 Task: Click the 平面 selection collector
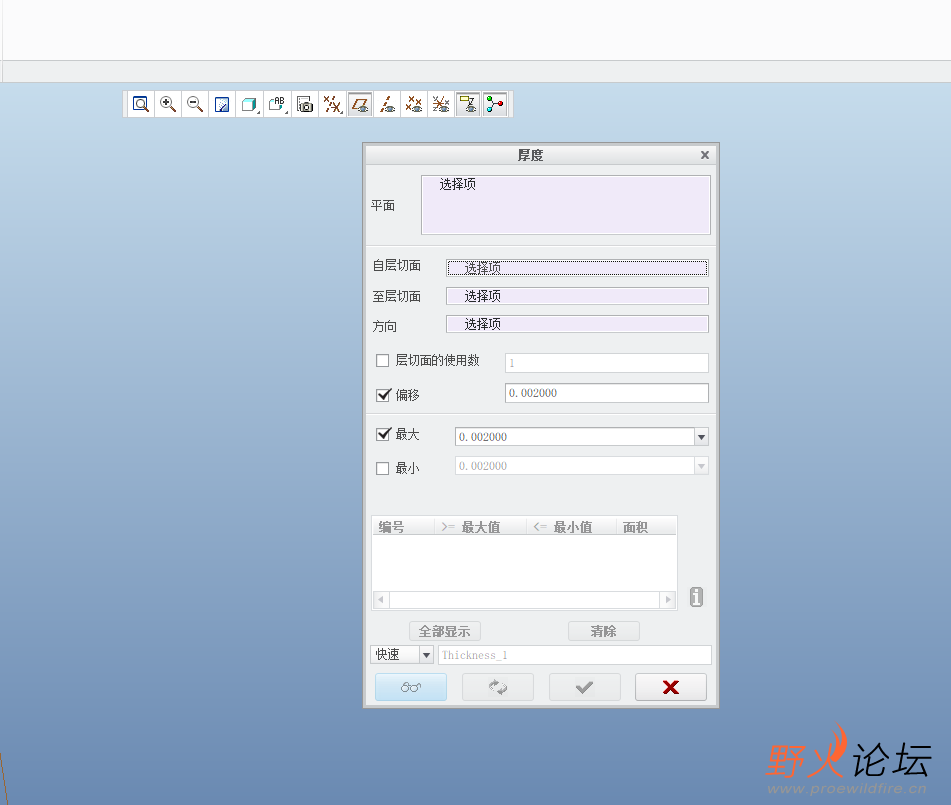566,205
